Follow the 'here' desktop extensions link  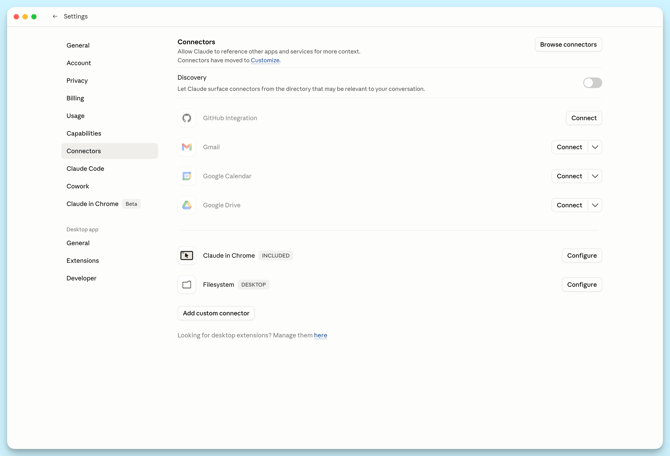click(x=320, y=335)
